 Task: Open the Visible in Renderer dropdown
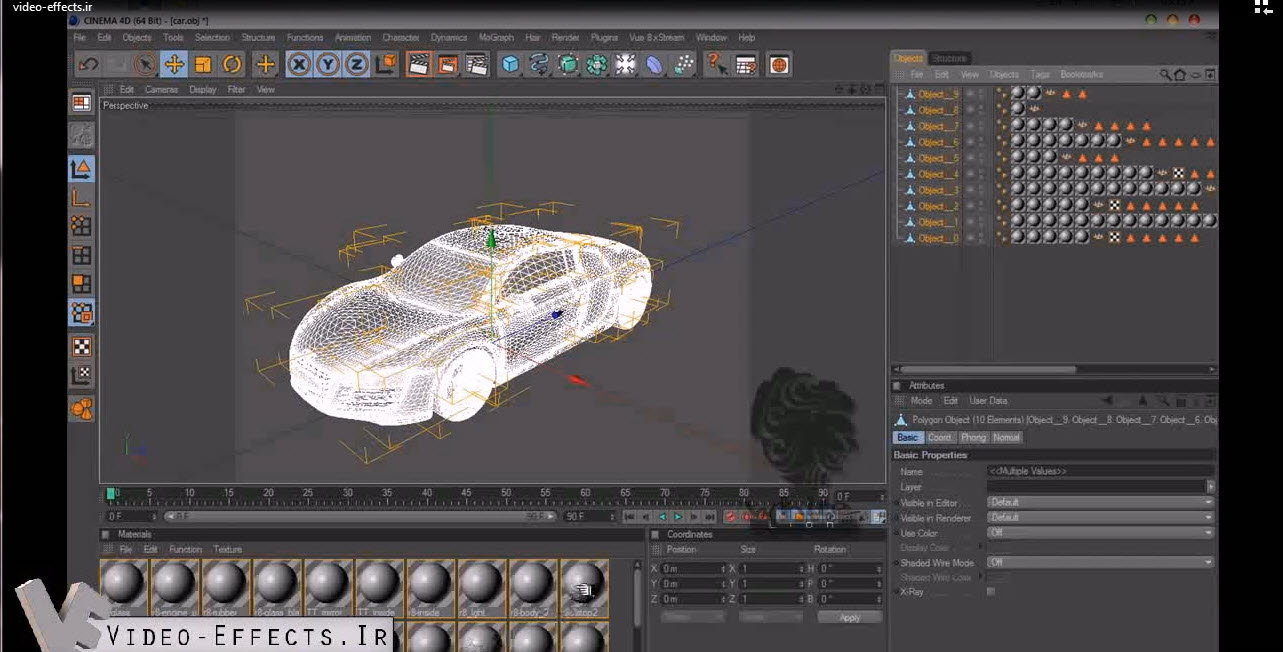point(1100,518)
